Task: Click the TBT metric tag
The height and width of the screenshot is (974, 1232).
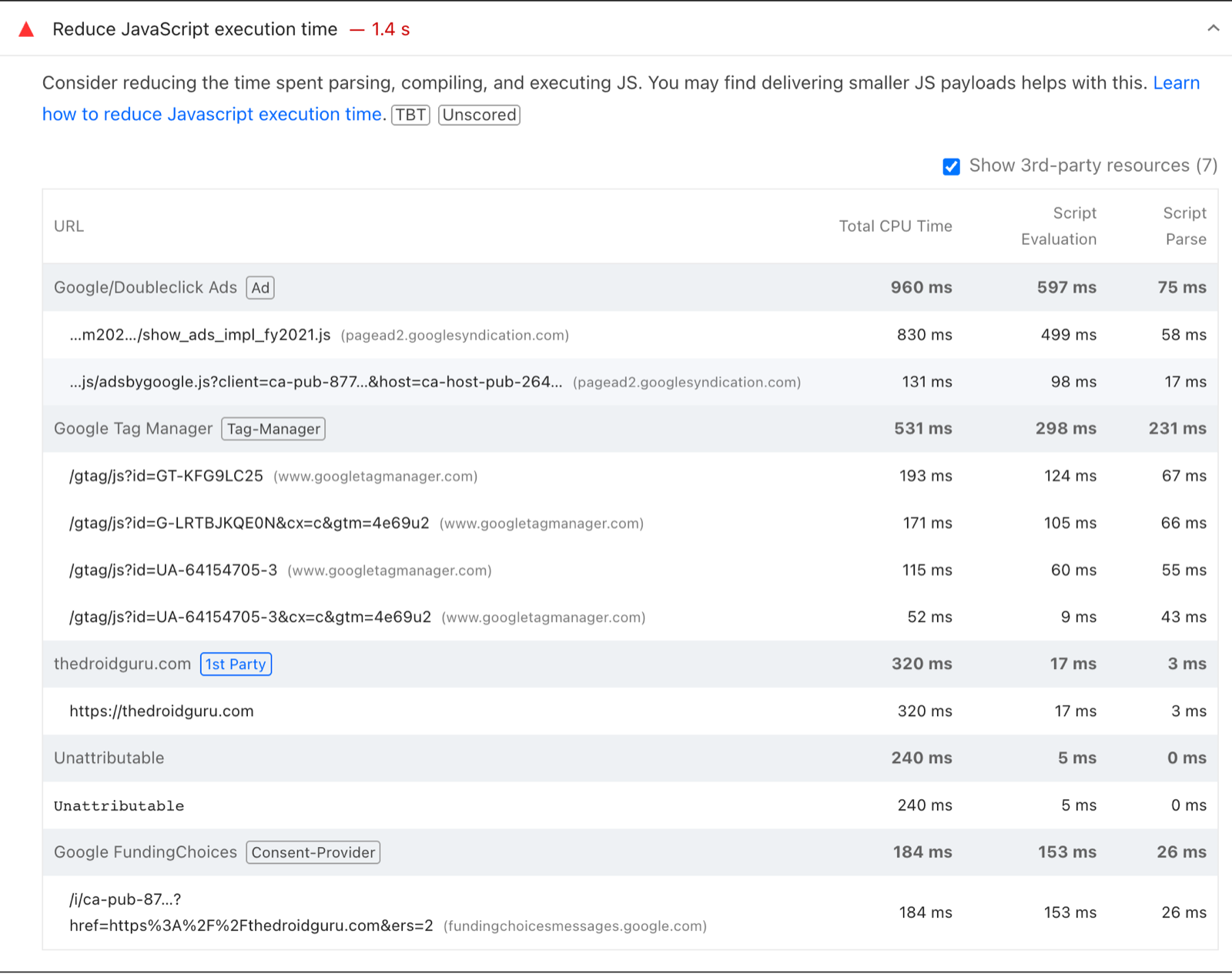Action: tap(410, 115)
